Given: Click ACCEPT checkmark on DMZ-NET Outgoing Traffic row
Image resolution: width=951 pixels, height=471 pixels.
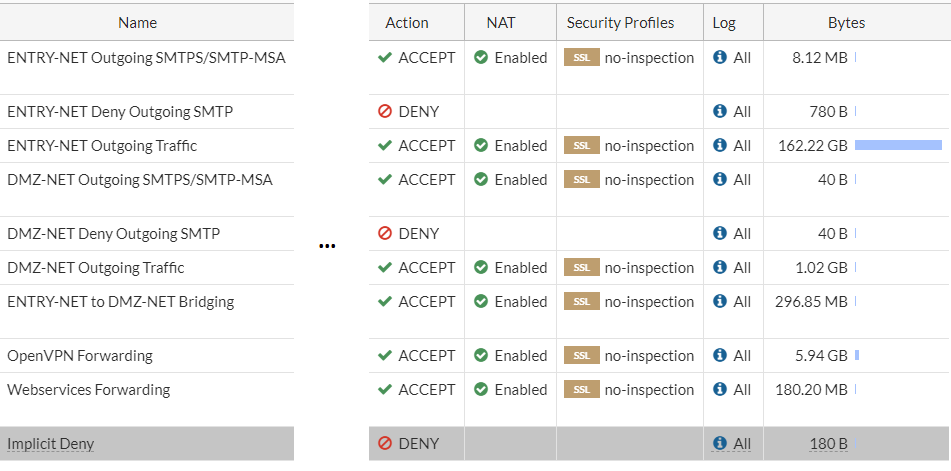Looking at the screenshot, I should 385,268.
